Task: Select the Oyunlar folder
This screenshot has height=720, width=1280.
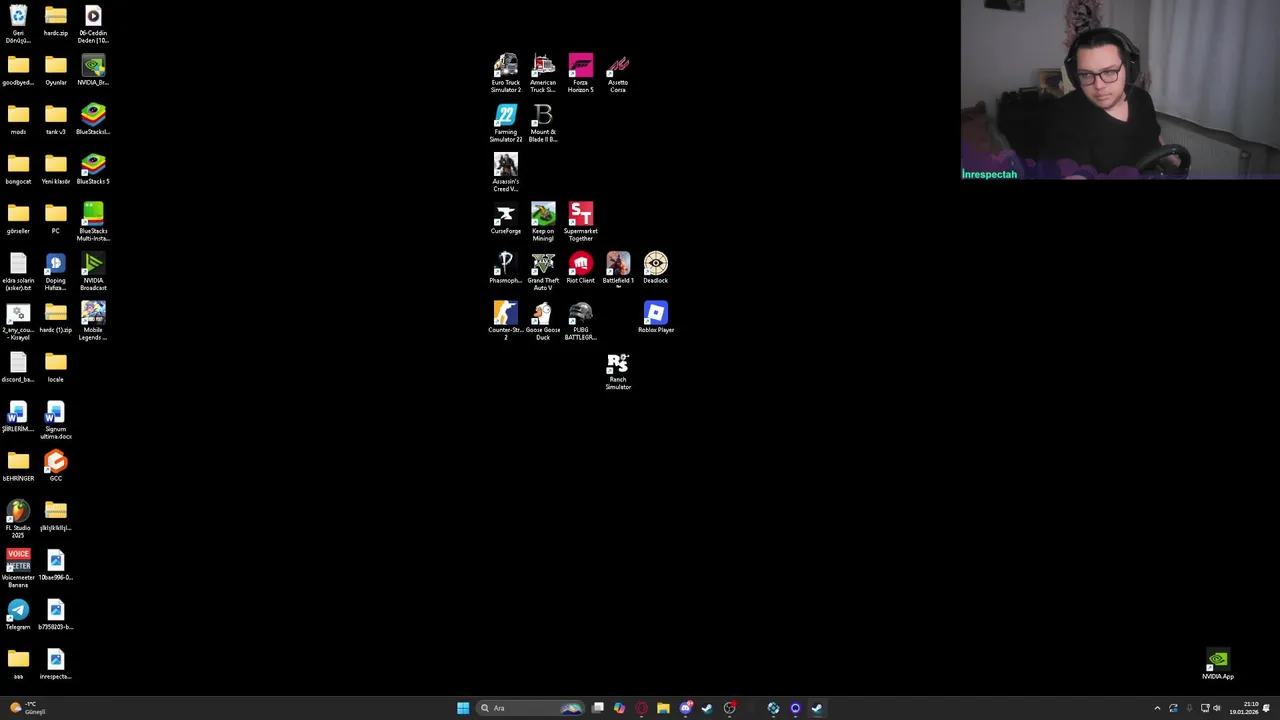Action: pyautogui.click(x=55, y=71)
